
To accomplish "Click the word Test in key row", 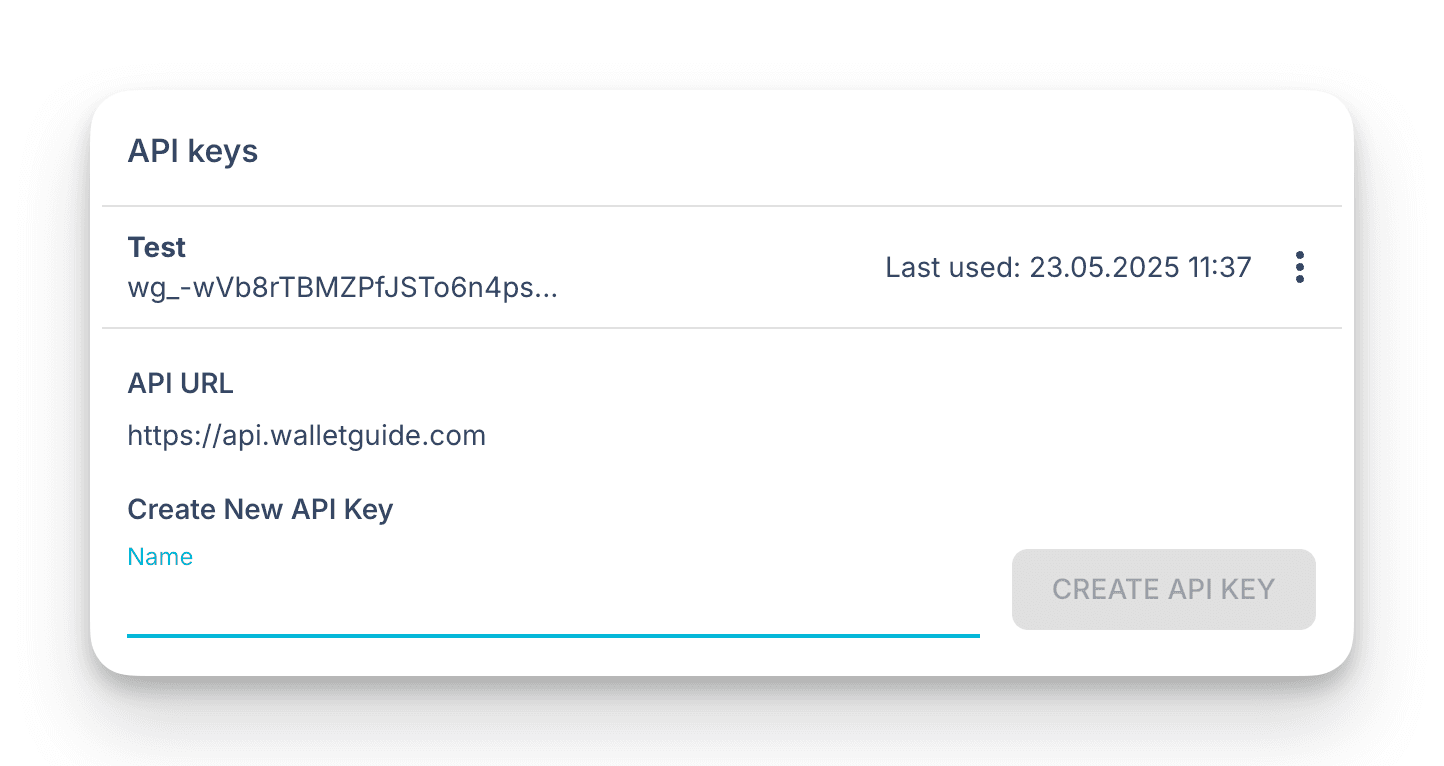I will coord(157,247).
